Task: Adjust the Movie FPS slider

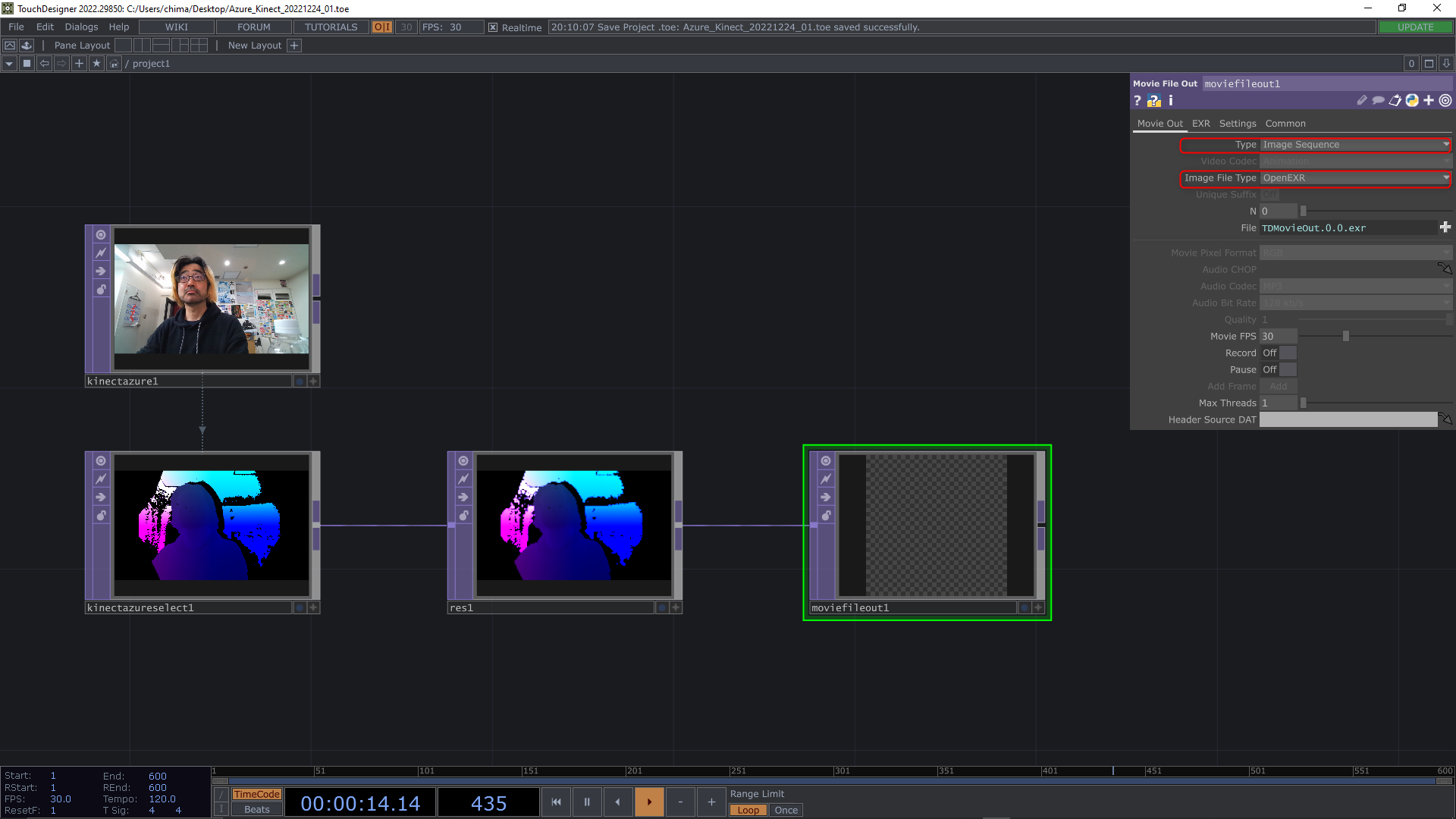Action: tap(1346, 336)
